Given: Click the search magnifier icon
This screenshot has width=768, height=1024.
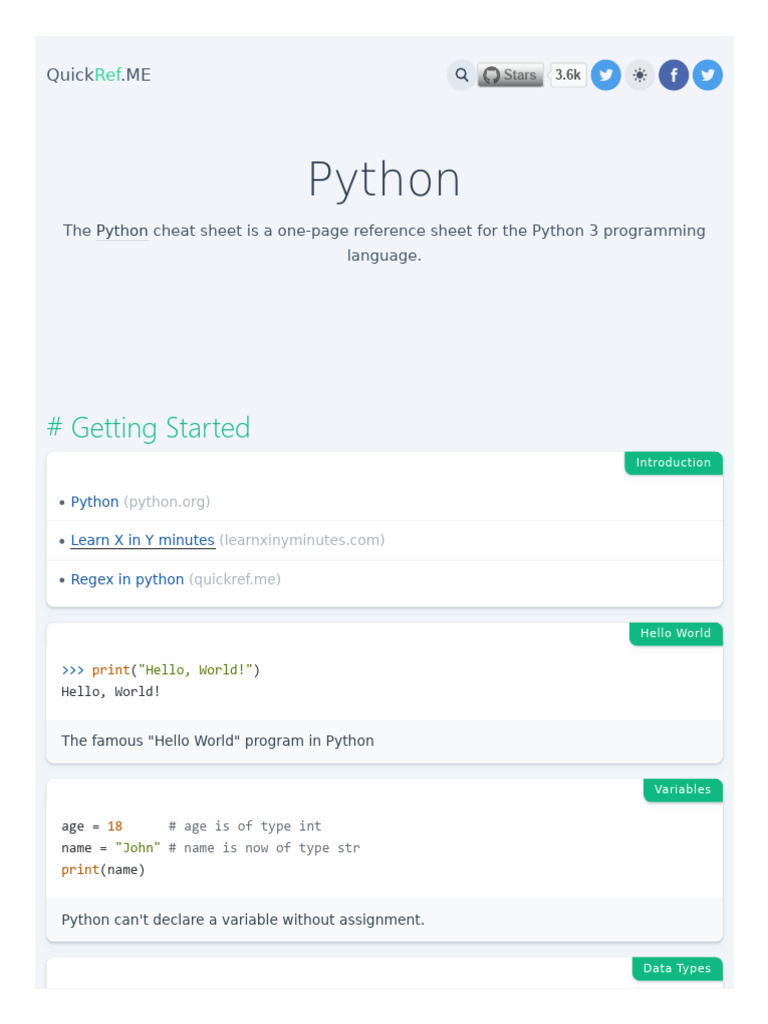Looking at the screenshot, I should 461,75.
